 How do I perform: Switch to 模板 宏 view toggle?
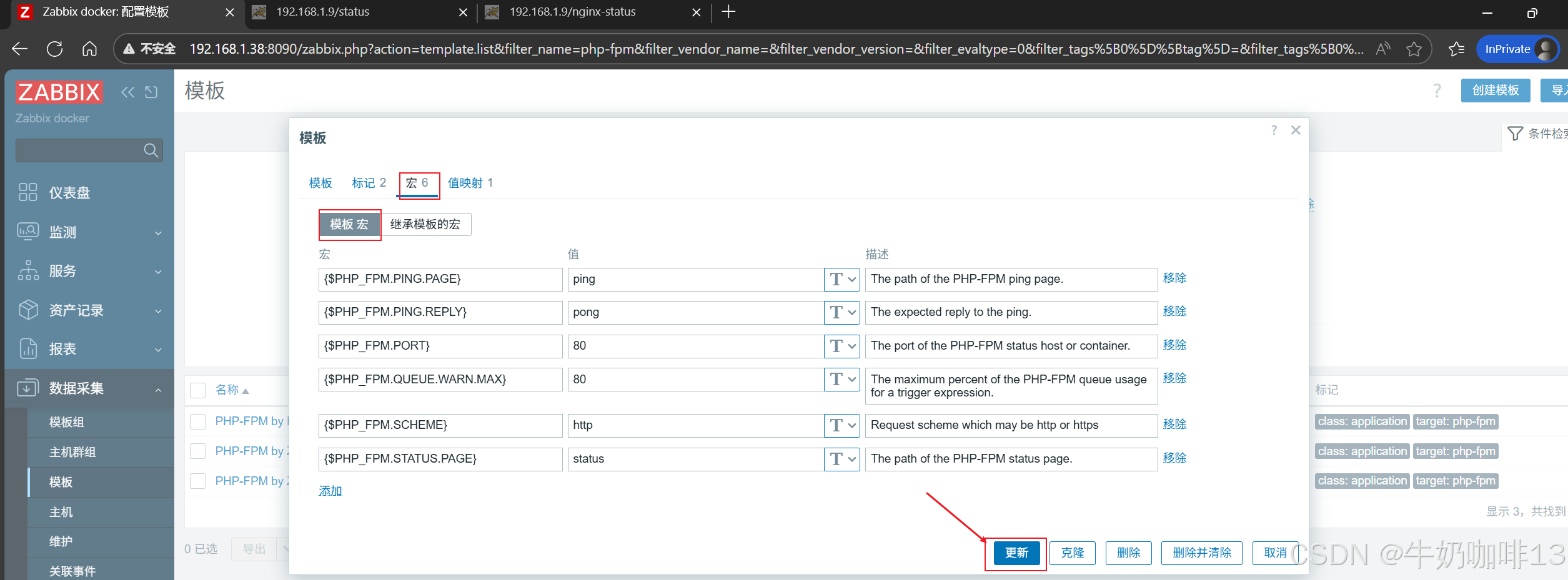coord(349,224)
